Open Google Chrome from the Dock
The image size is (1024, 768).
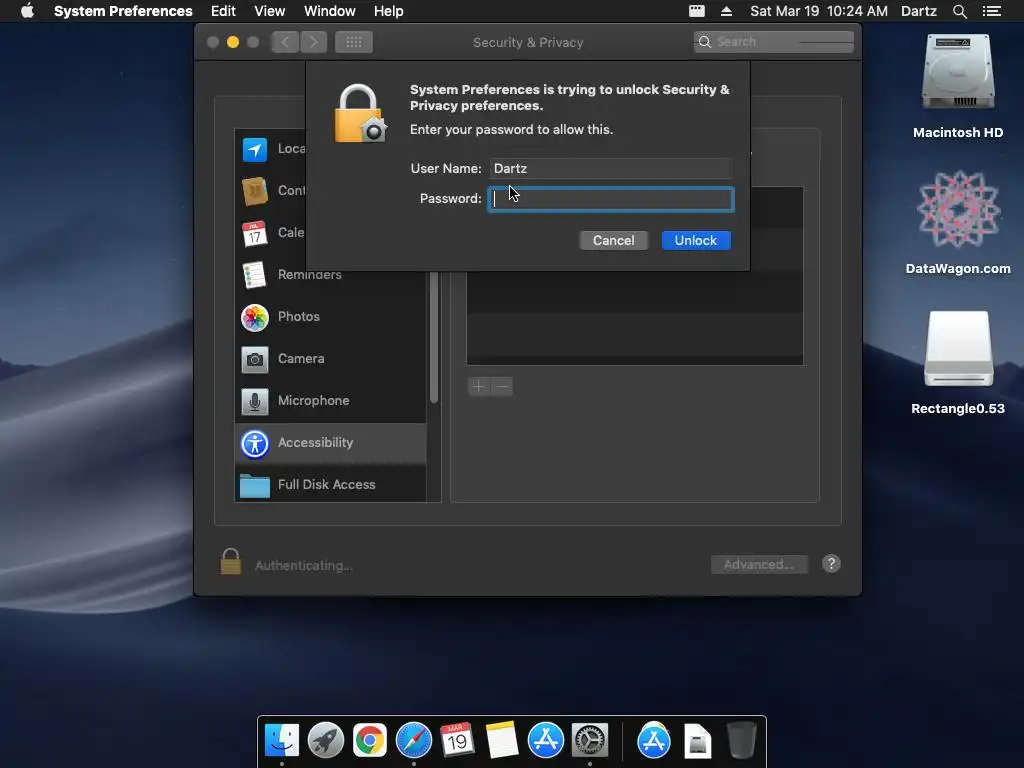370,741
